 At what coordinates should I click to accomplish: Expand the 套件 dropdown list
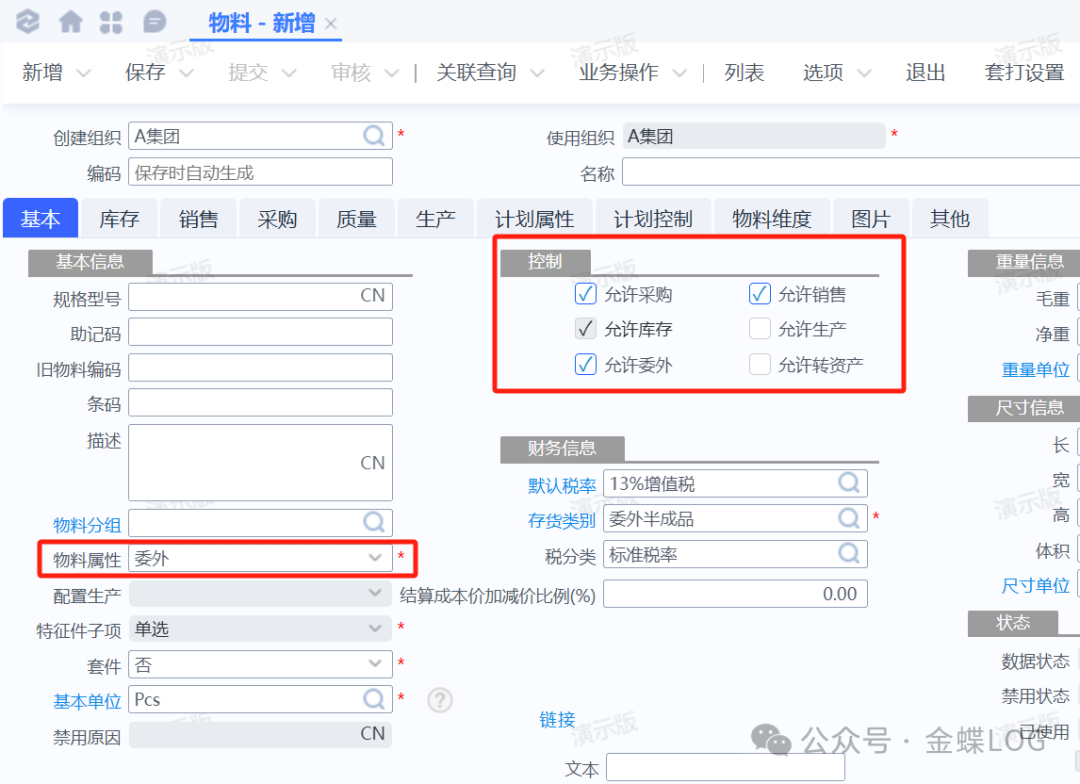(375, 664)
